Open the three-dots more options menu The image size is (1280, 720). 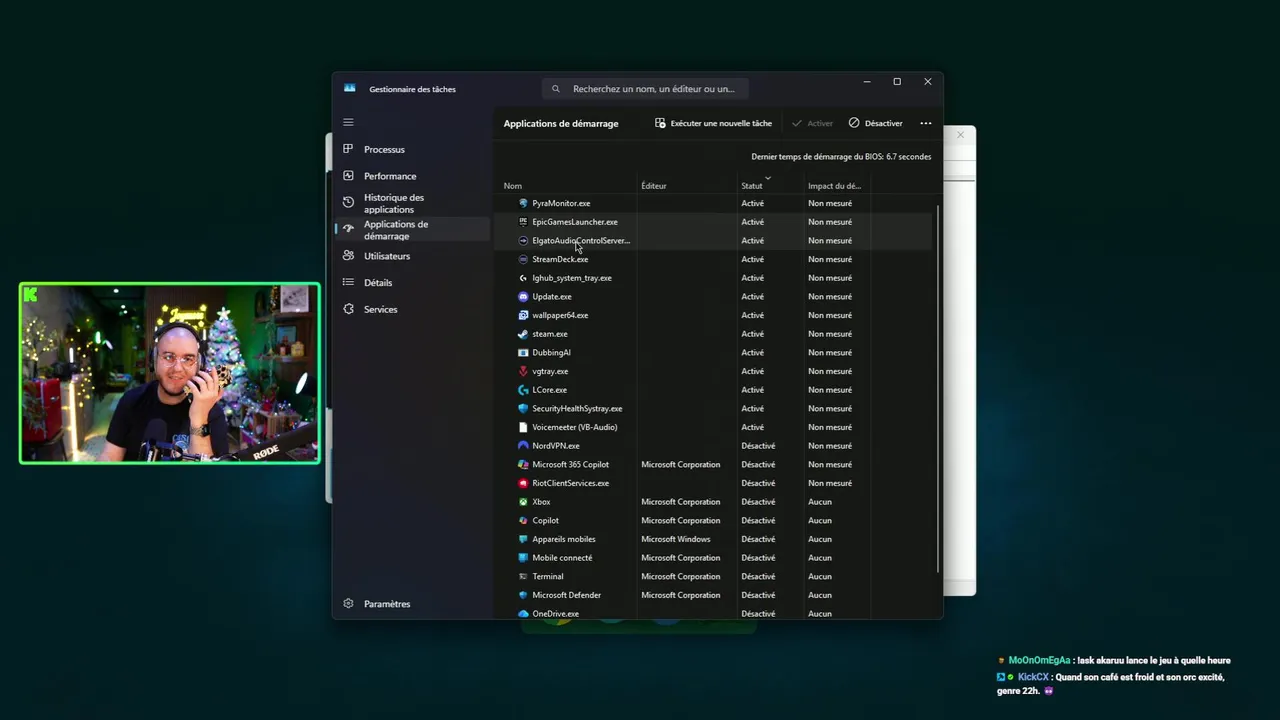925,123
